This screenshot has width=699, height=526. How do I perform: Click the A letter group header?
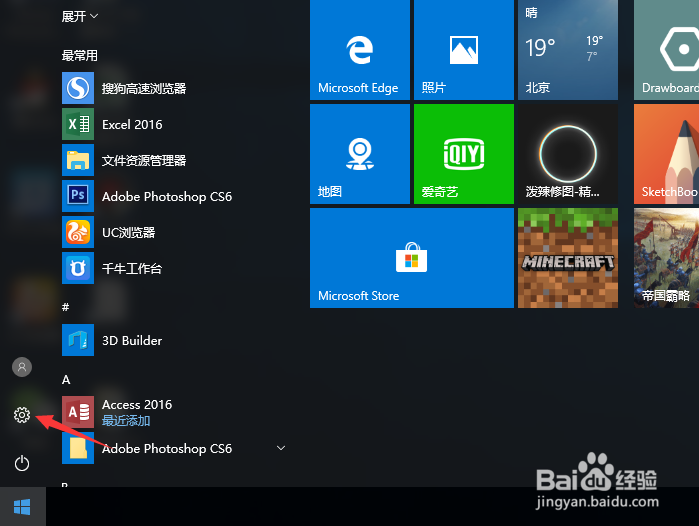(66, 379)
